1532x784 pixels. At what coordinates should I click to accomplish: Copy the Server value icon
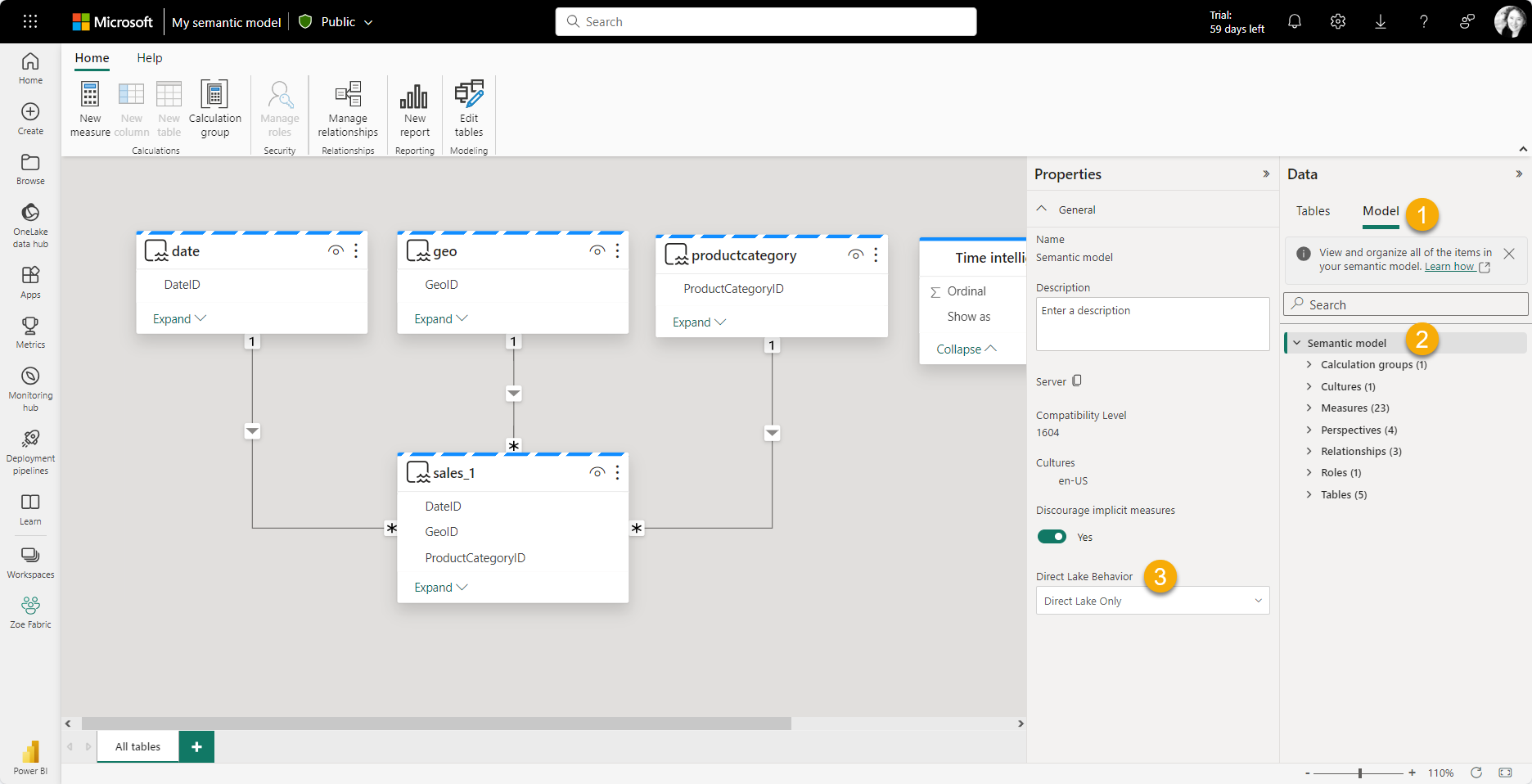1077,381
